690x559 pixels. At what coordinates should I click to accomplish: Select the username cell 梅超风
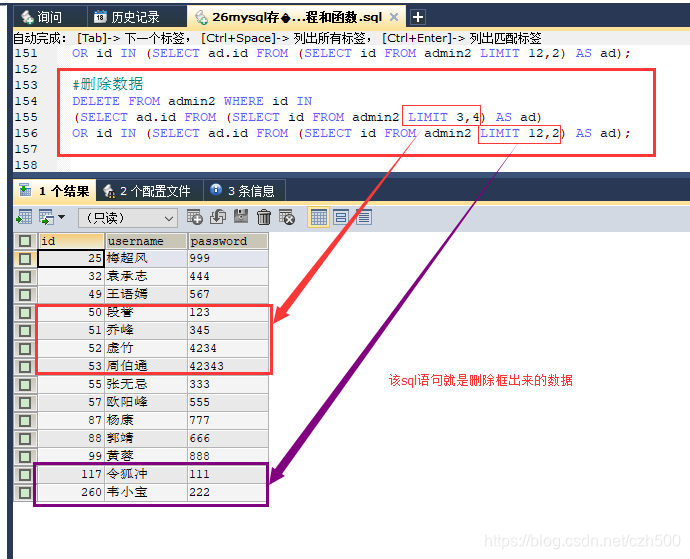click(x=146, y=258)
